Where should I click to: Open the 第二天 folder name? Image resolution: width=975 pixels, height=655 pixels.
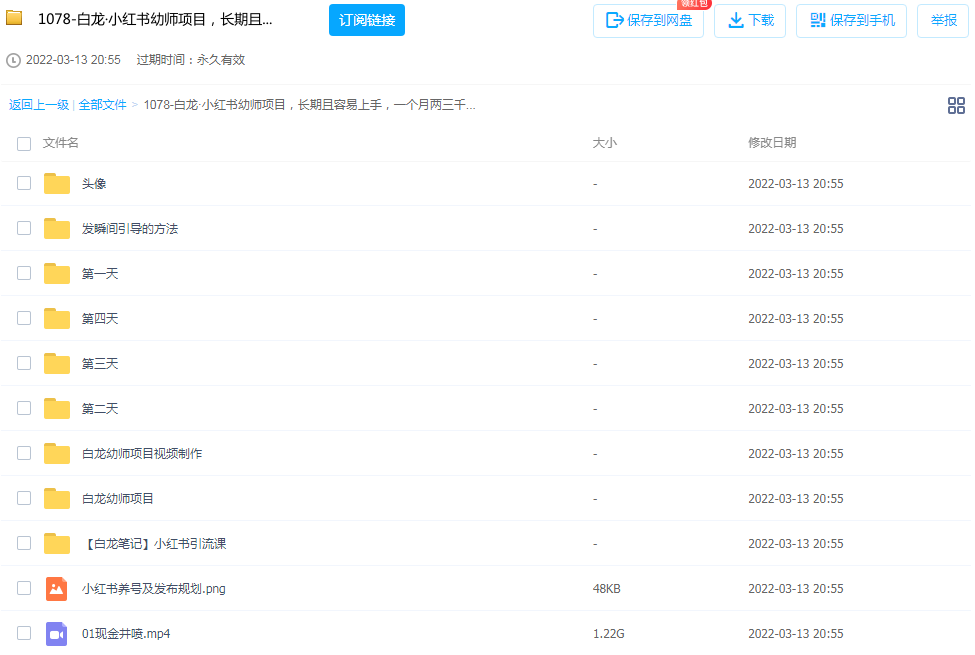[x=100, y=409]
